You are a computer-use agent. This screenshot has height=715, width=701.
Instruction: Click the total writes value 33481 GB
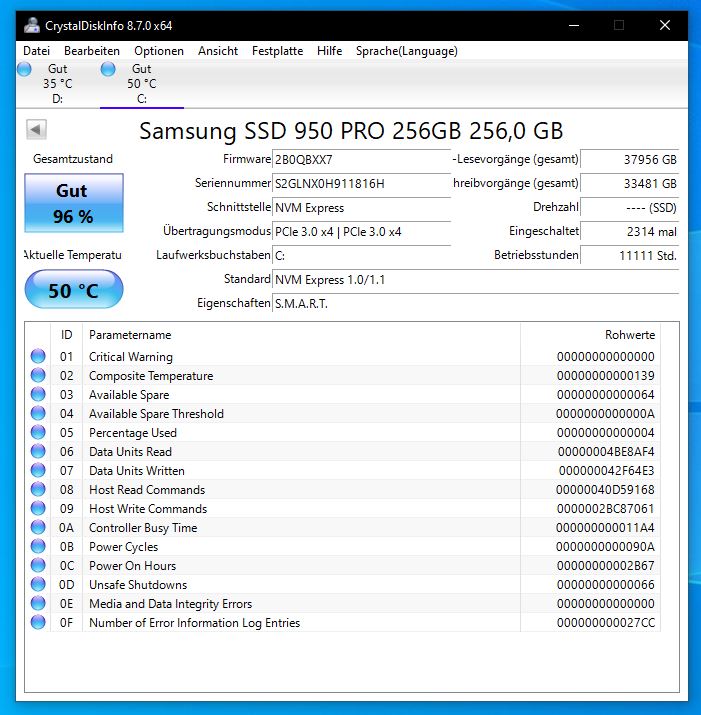(x=629, y=184)
